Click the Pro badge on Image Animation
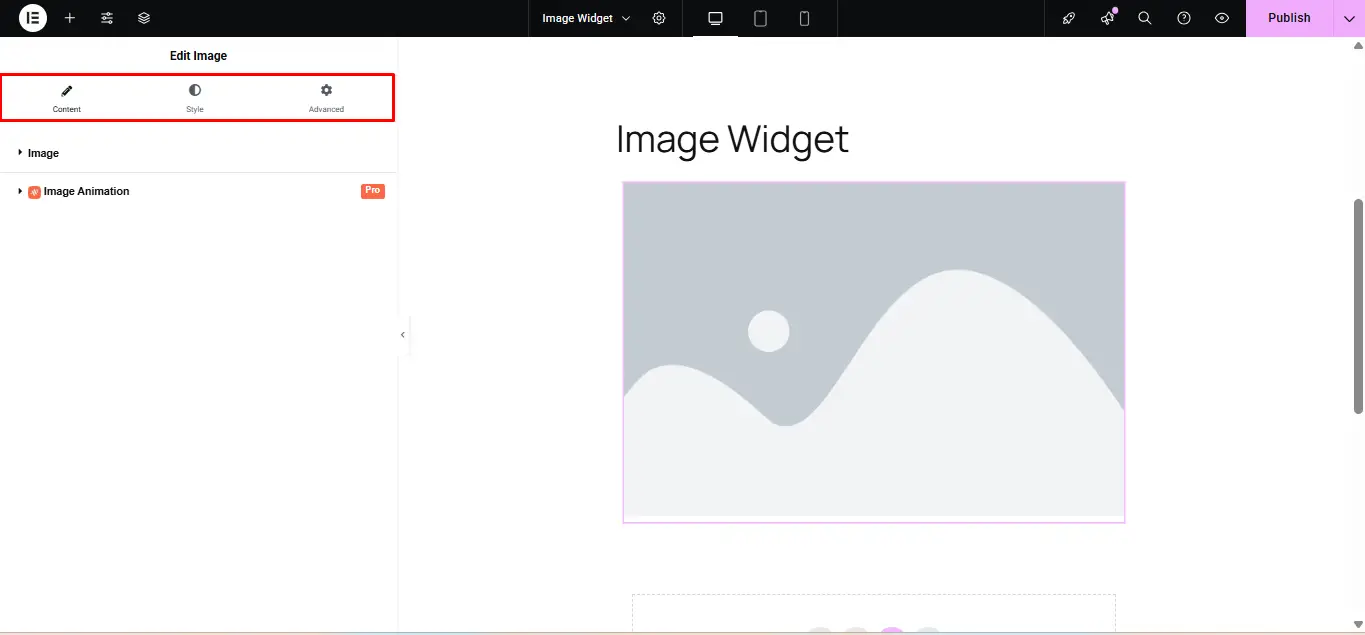This screenshot has width=1365, height=635. 373,191
